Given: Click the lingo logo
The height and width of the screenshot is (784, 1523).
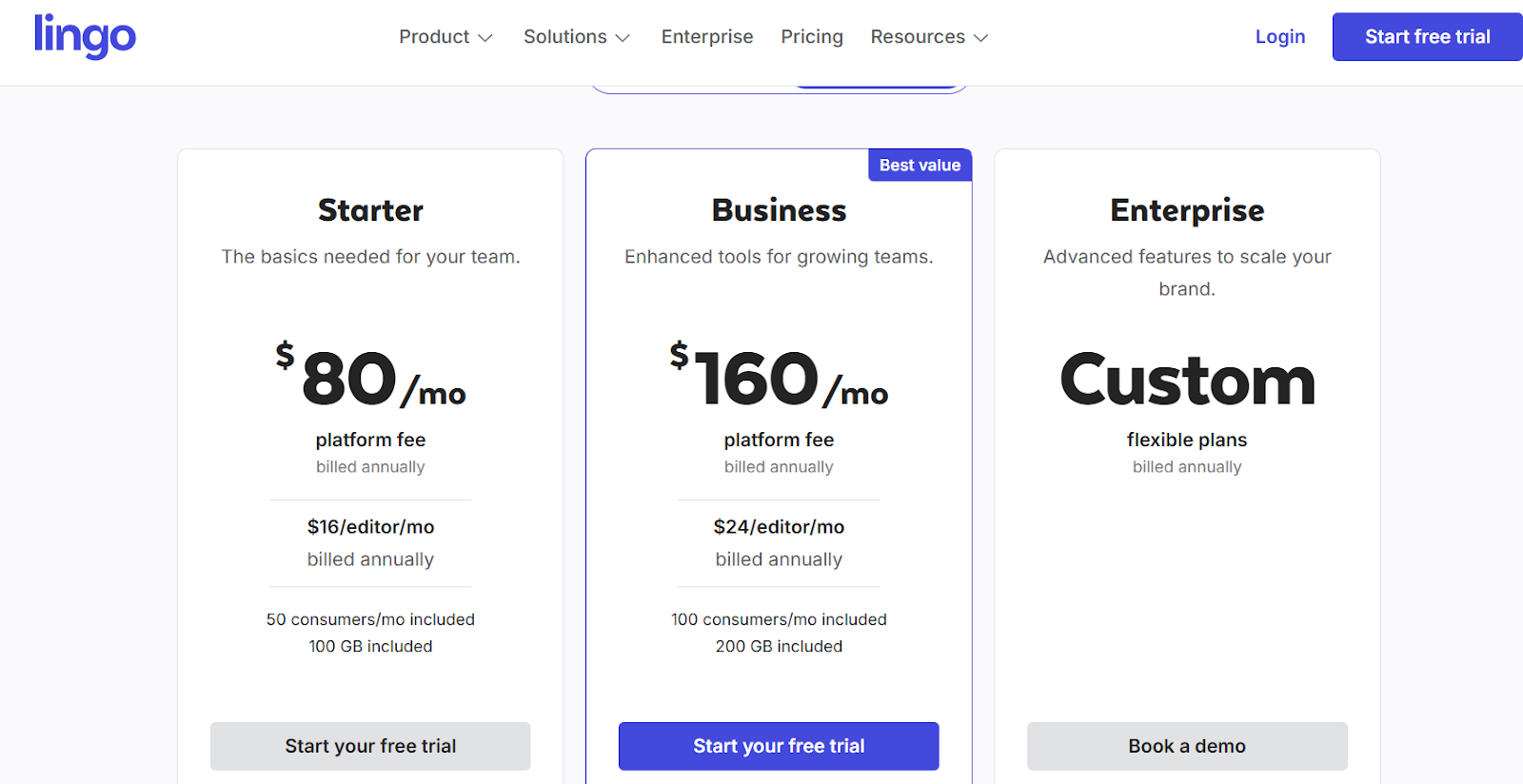Looking at the screenshot, I should click(x=85, y=36).
